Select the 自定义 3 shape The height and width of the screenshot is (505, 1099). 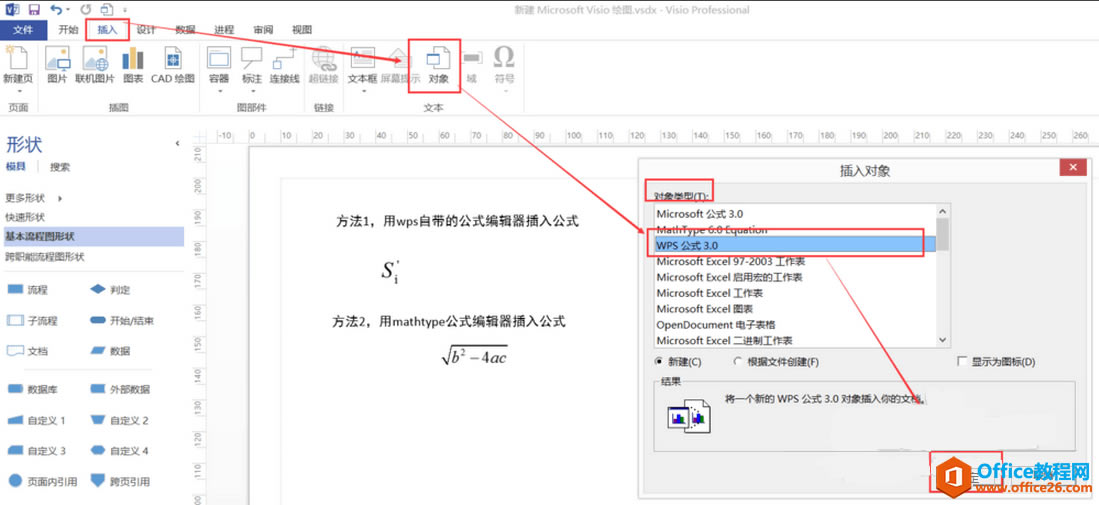click(36, 450)
